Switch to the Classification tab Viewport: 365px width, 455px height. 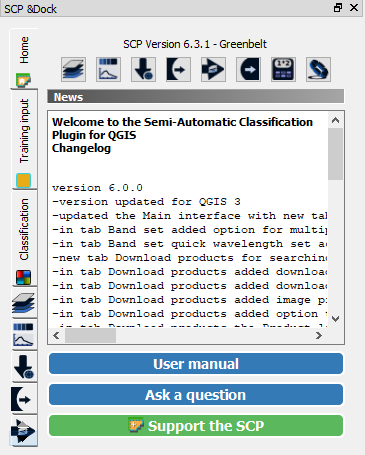tap(24, 238)
